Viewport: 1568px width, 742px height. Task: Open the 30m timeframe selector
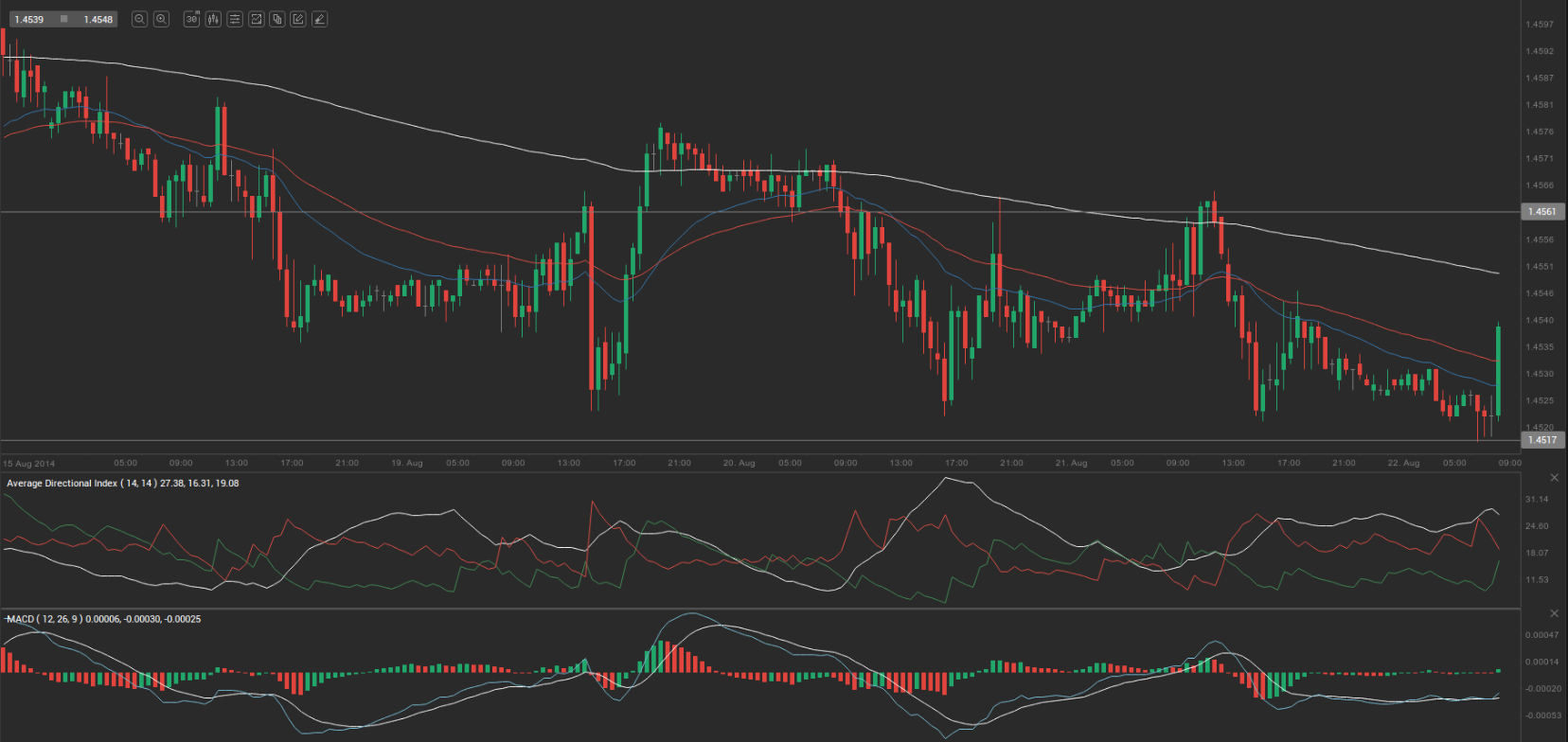(191, 19)
